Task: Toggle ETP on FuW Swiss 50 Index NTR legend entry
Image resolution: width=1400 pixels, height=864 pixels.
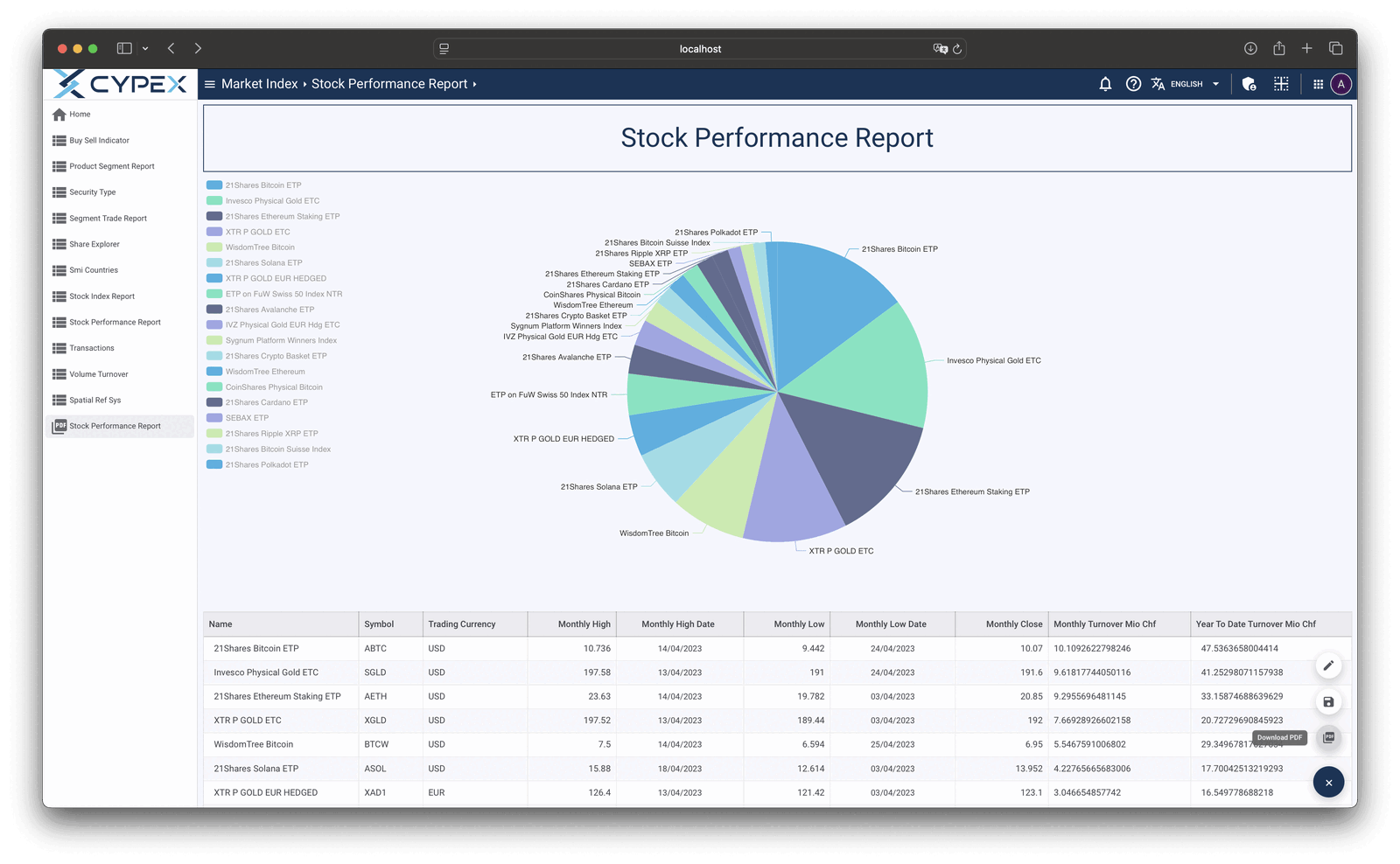Action: (x=275, y=294)
